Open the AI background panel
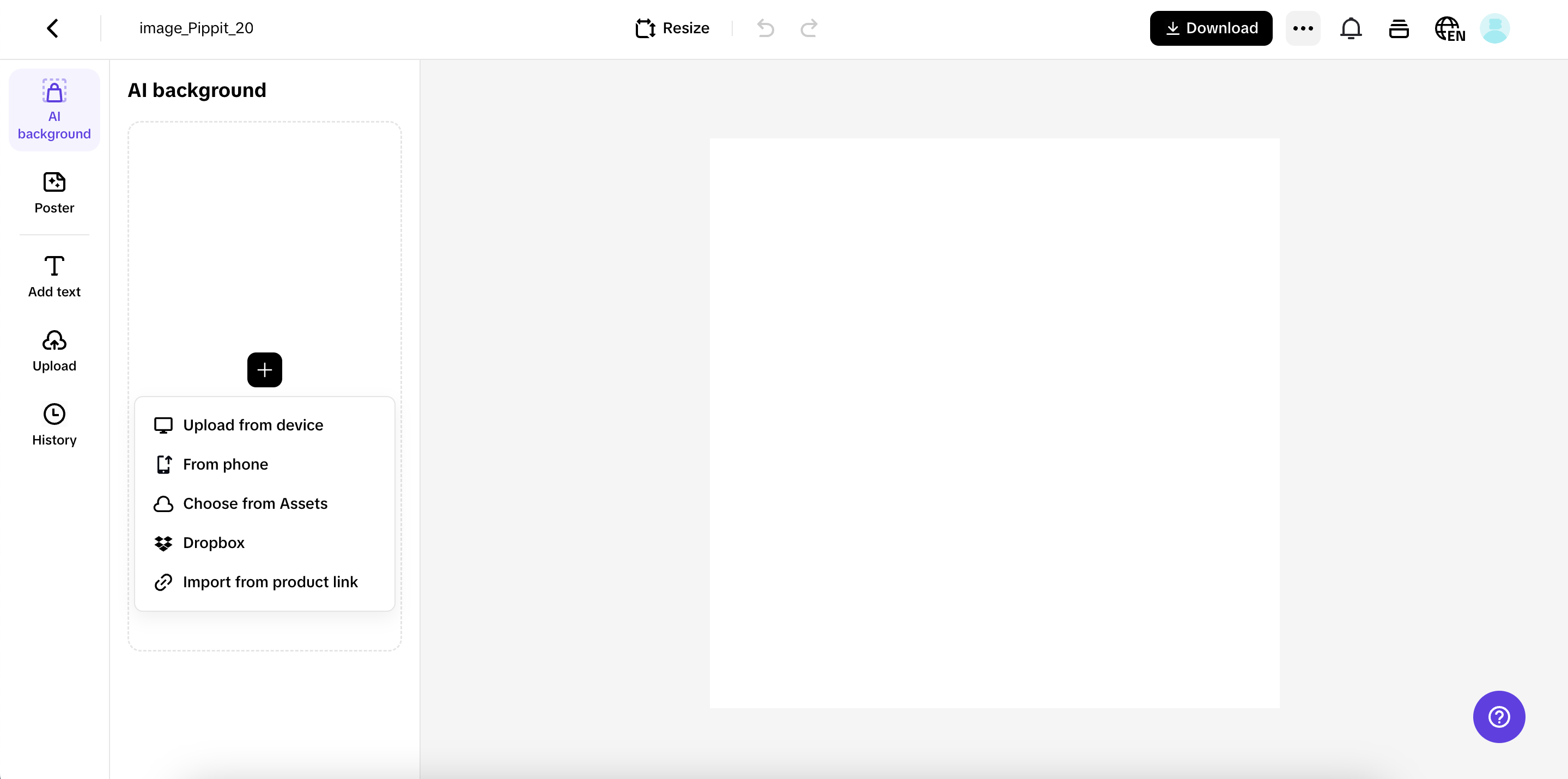1568x779 pixels. 53,109
